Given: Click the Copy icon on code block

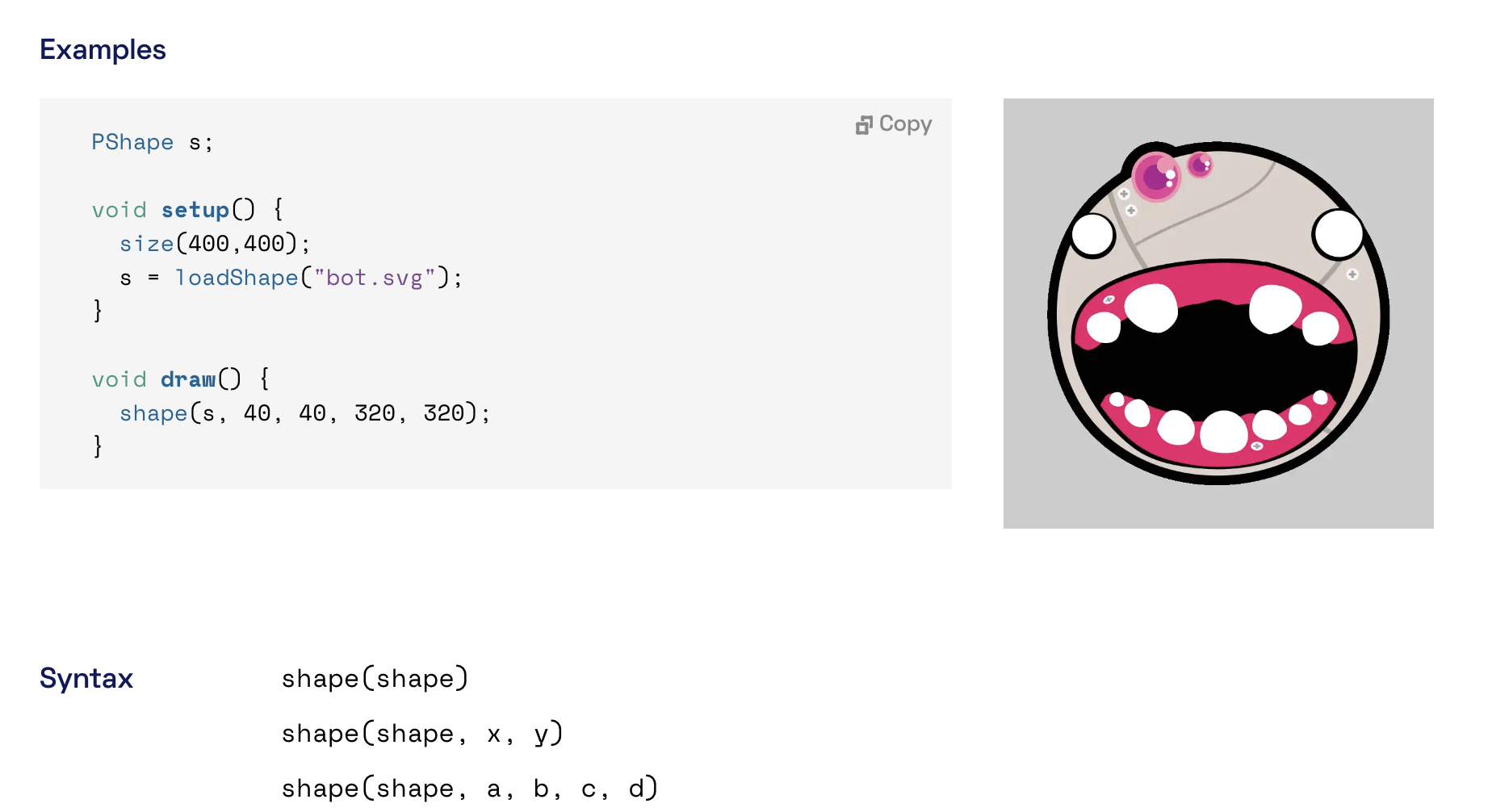Looking at the screenshot, I should click(864, 125).
